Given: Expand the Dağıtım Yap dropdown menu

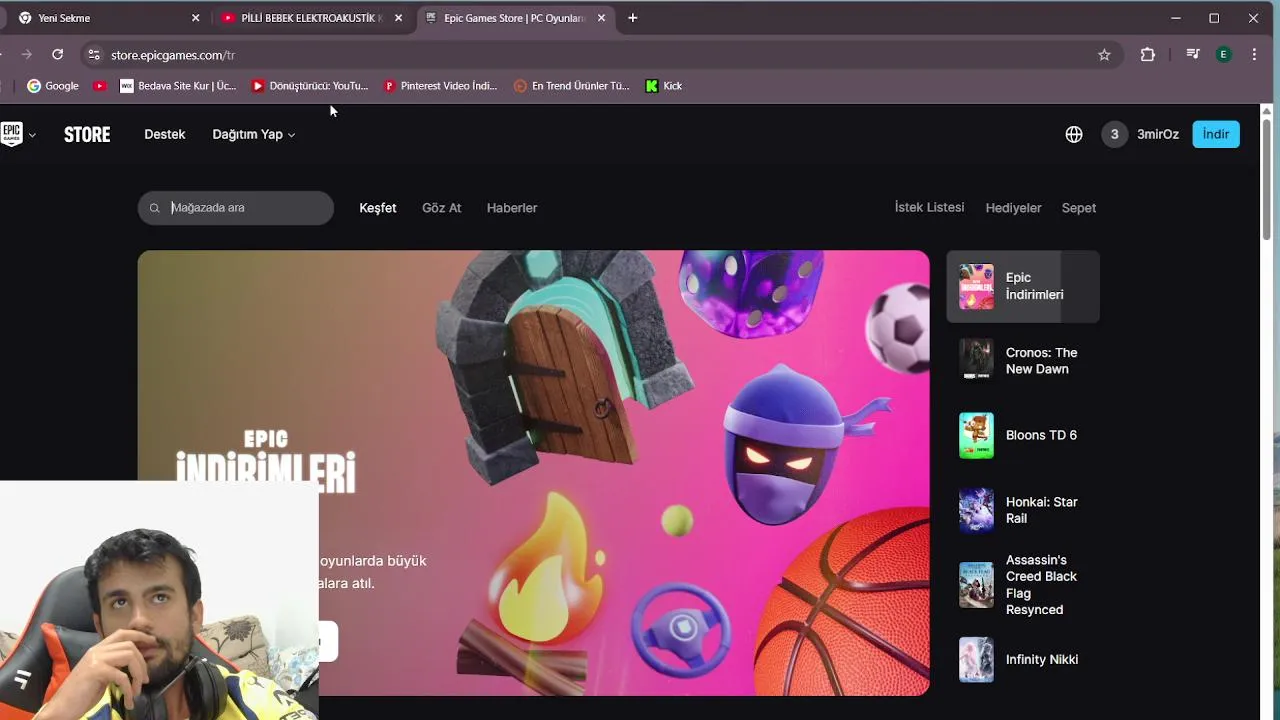Looking at the screenshot, I should (x=254, y=134).
